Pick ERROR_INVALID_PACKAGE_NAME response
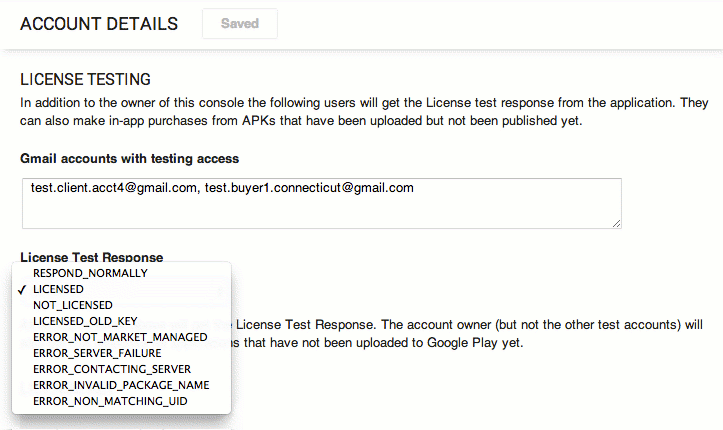Image resolution: width=723 pixels, height=430 pixels. 121,385
